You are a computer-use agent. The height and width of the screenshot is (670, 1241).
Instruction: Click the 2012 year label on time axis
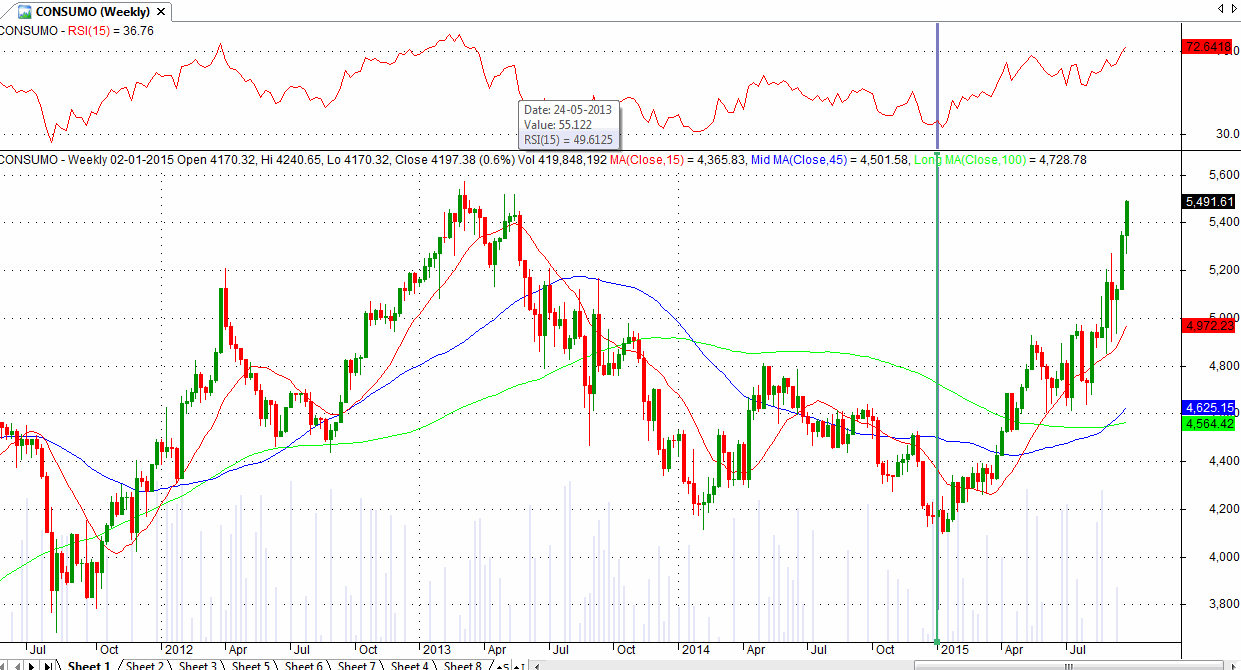(178, 649)
